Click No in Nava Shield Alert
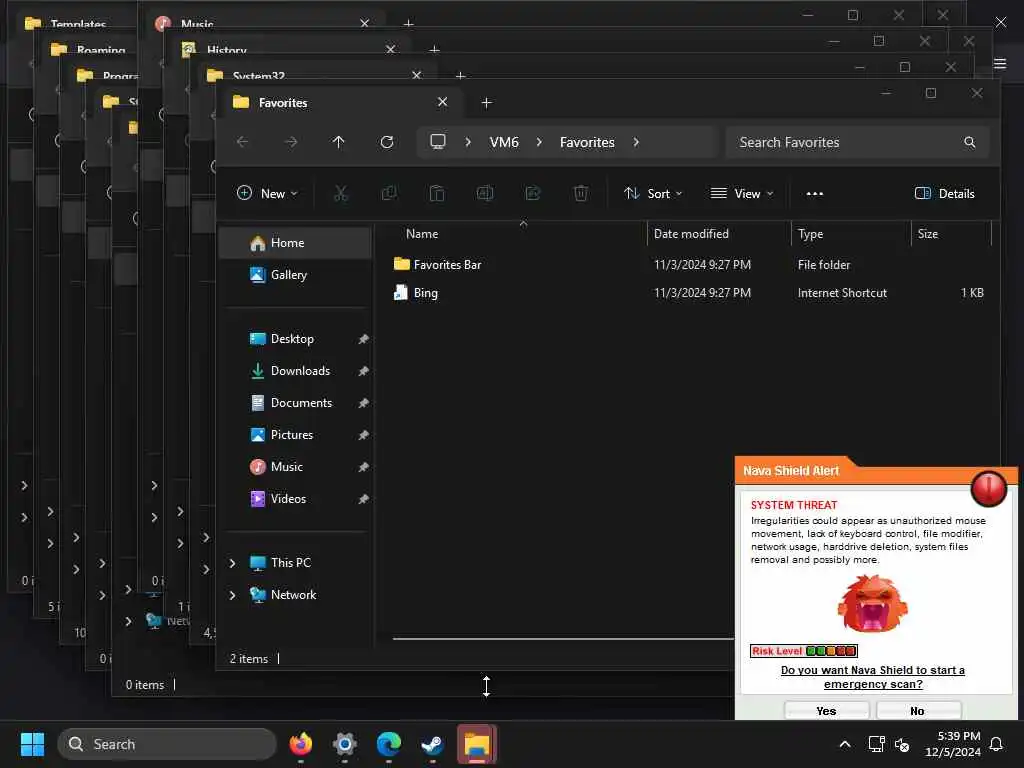1024x768 pixels. (918, 711)
